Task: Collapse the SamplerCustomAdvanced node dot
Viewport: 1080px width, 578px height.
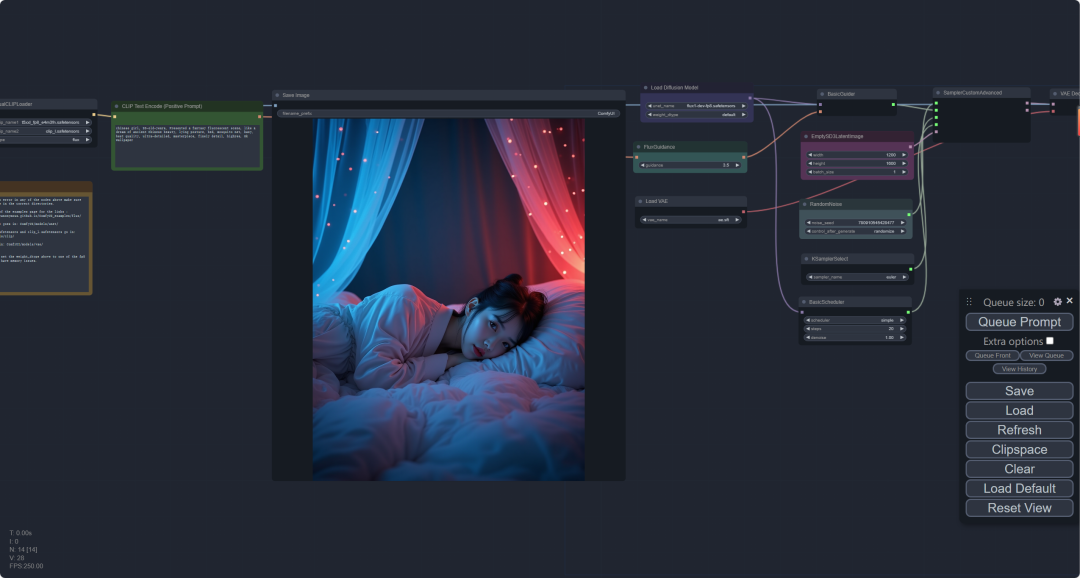Action: [938, 92]
